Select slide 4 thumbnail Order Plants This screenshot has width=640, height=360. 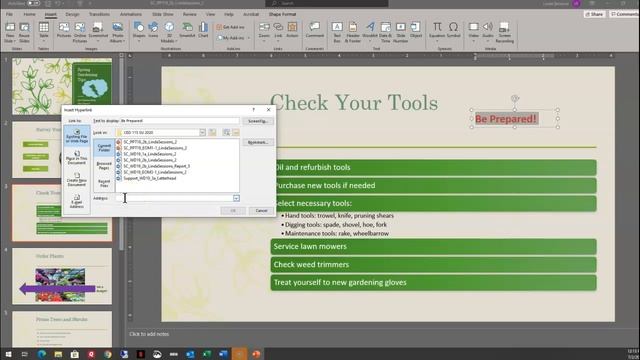[62, 276]
